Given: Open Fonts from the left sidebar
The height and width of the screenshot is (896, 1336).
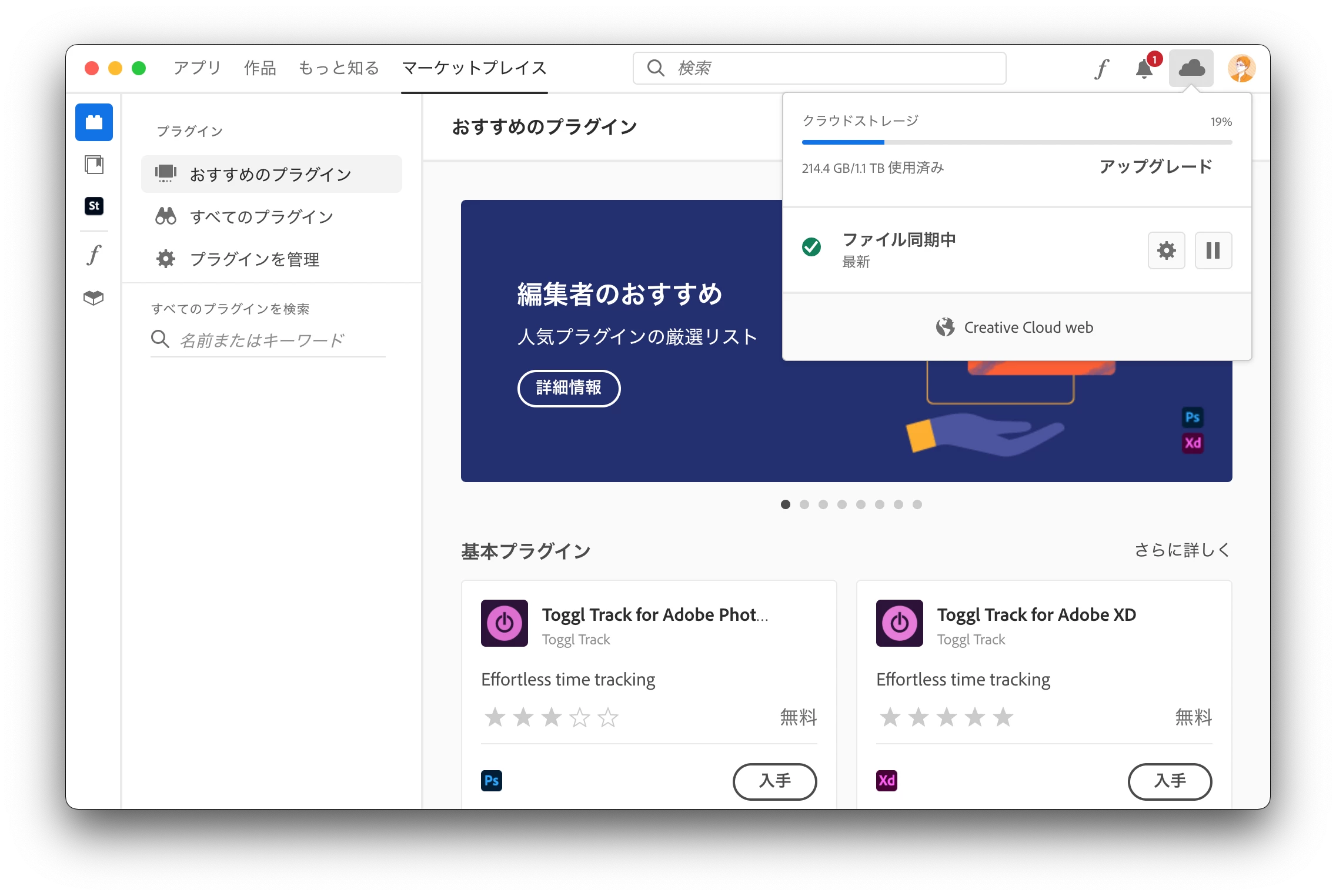Looking at the screenshot, I should point(94,255).
